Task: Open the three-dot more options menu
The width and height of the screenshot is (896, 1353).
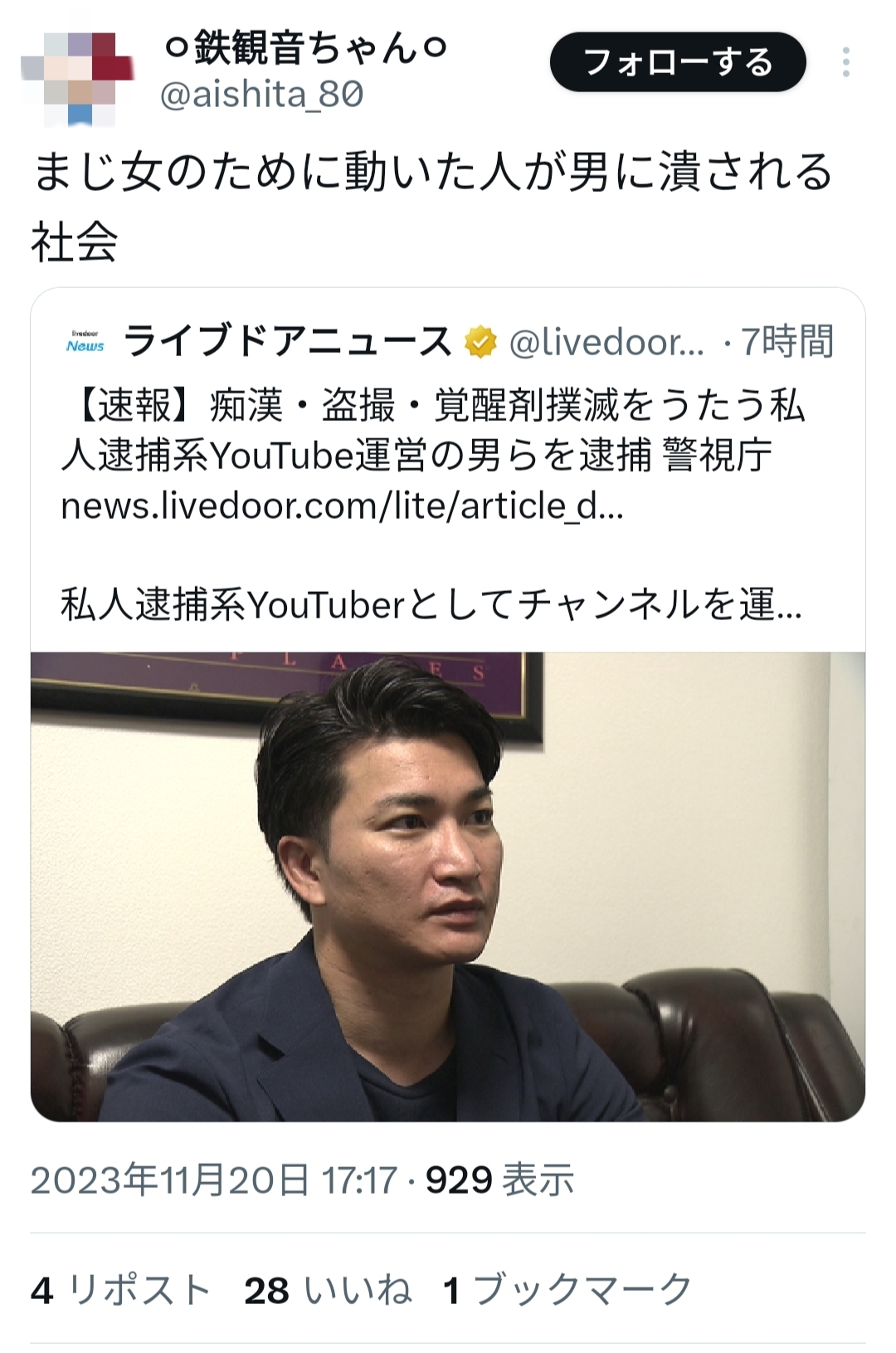Action: [x=845, y=62]
